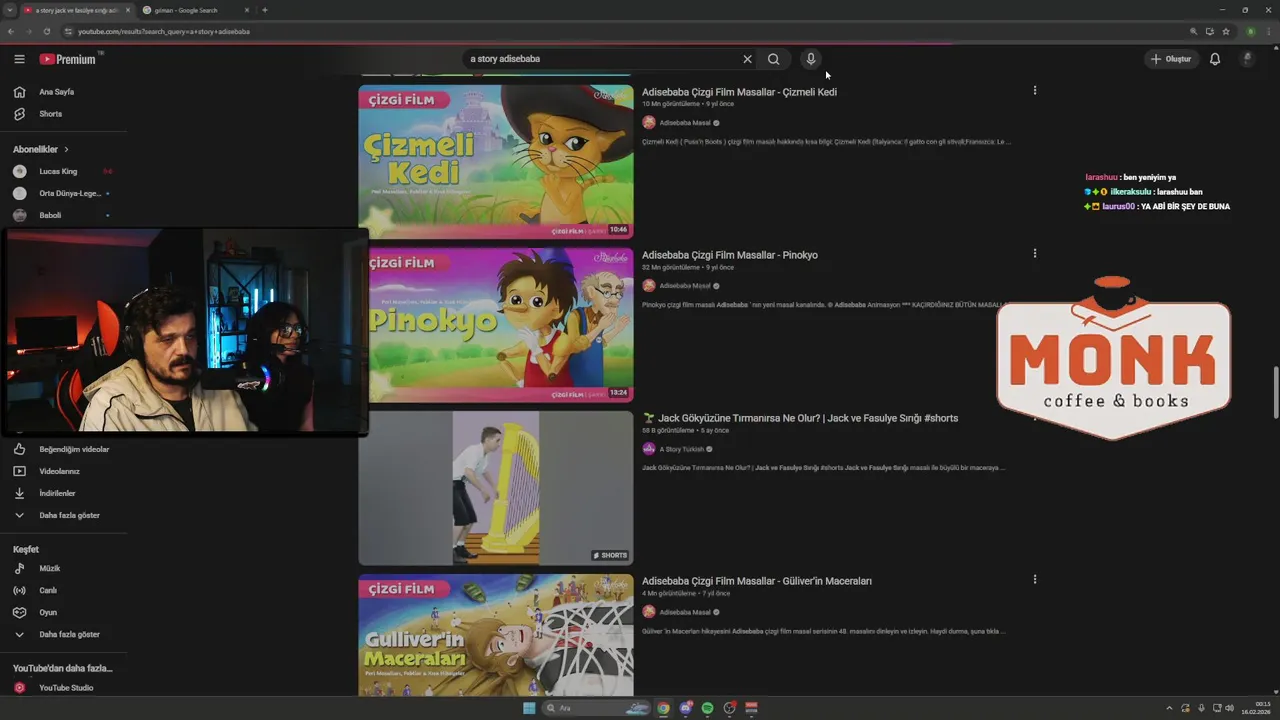Open the tab search dropdown arrow
Viewport: 1280px width, 720px height.
click(9, 10)
